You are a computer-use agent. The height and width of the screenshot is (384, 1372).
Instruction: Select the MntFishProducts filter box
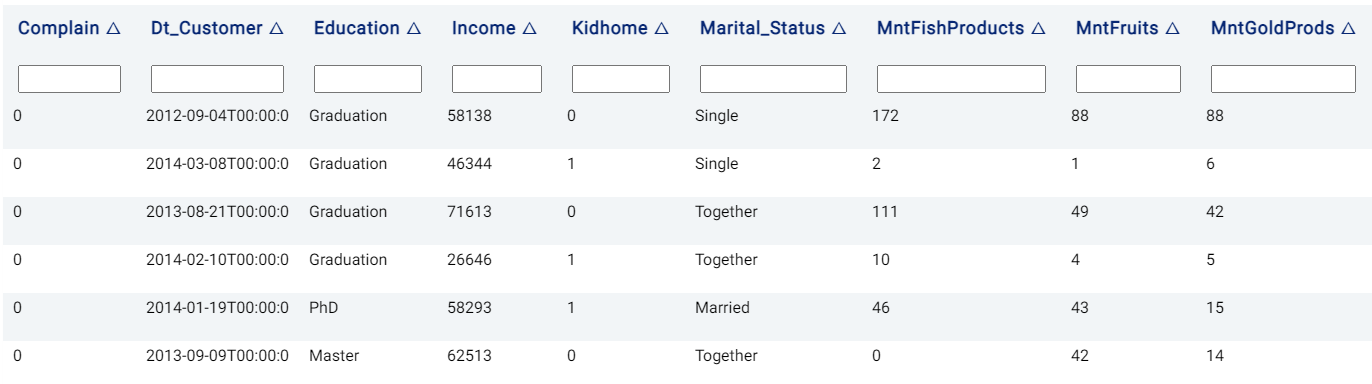[x=961, y=79]
